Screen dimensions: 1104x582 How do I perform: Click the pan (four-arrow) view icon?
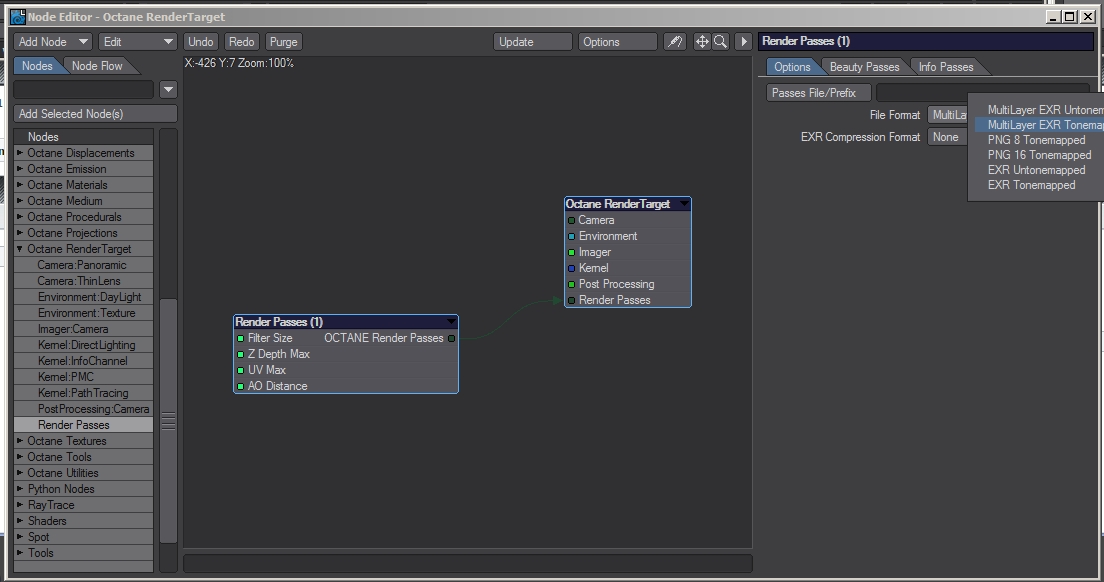click(x=702, y=42)
